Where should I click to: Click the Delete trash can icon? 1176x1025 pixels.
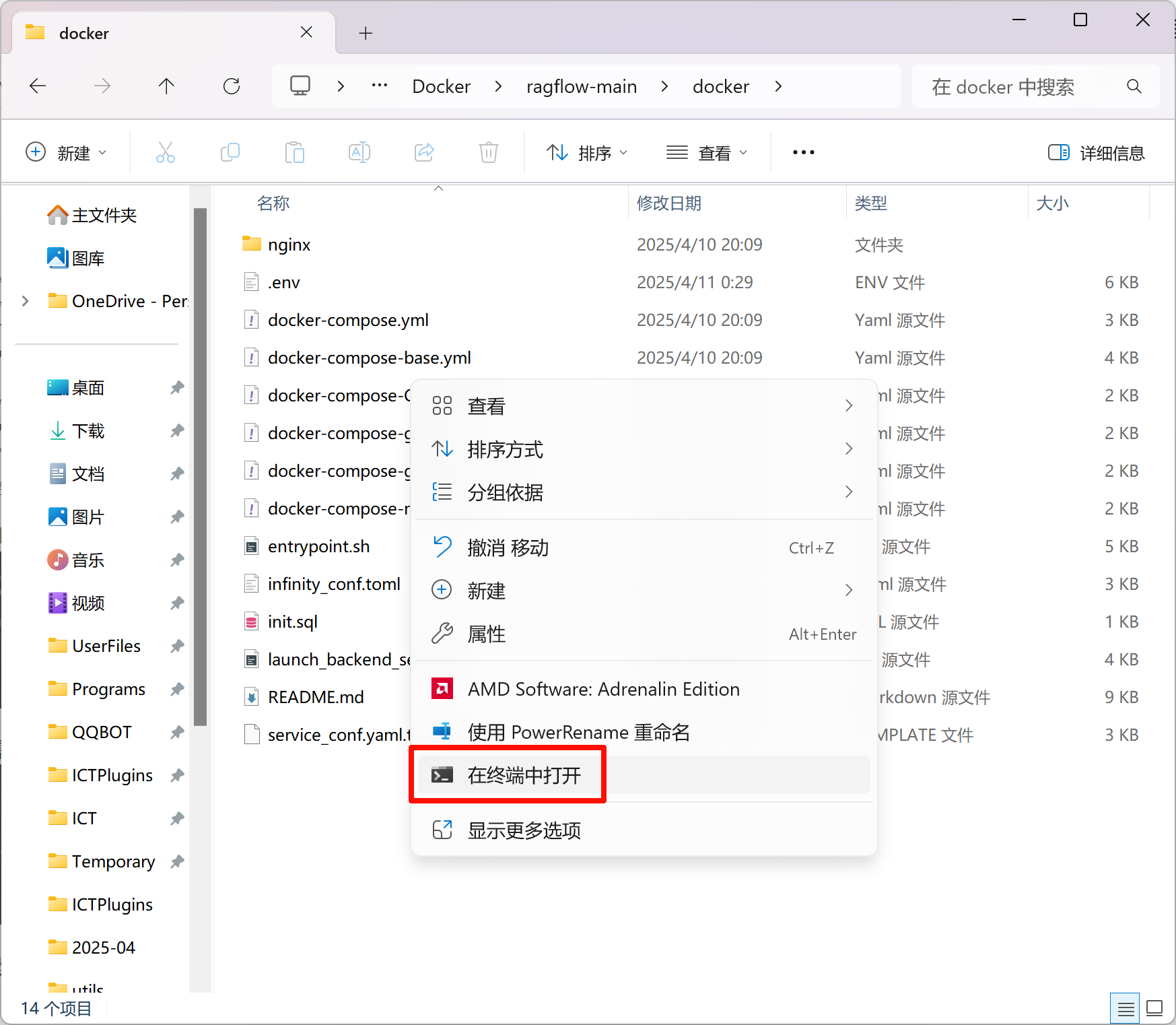(488, 153)
